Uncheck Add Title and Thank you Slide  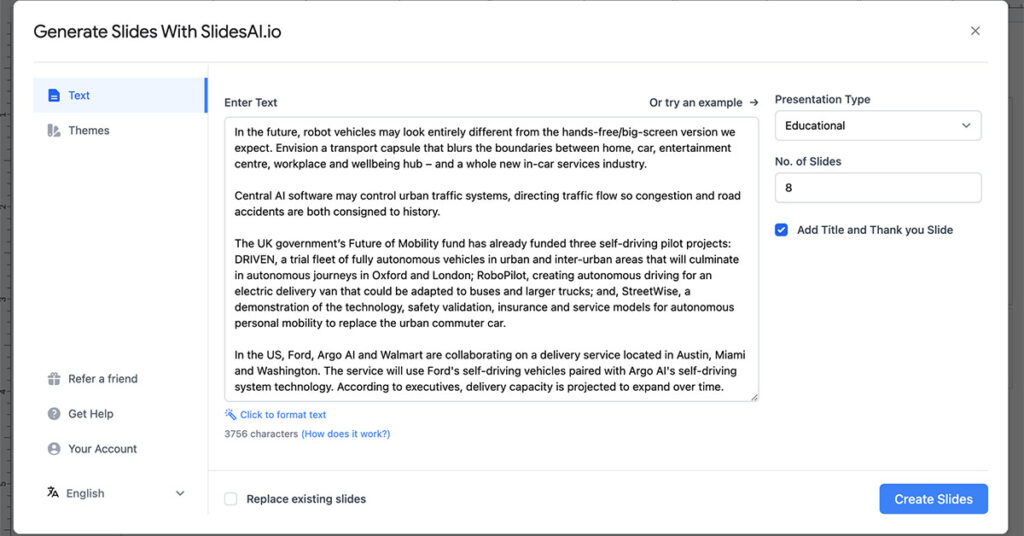coord(782,230)
